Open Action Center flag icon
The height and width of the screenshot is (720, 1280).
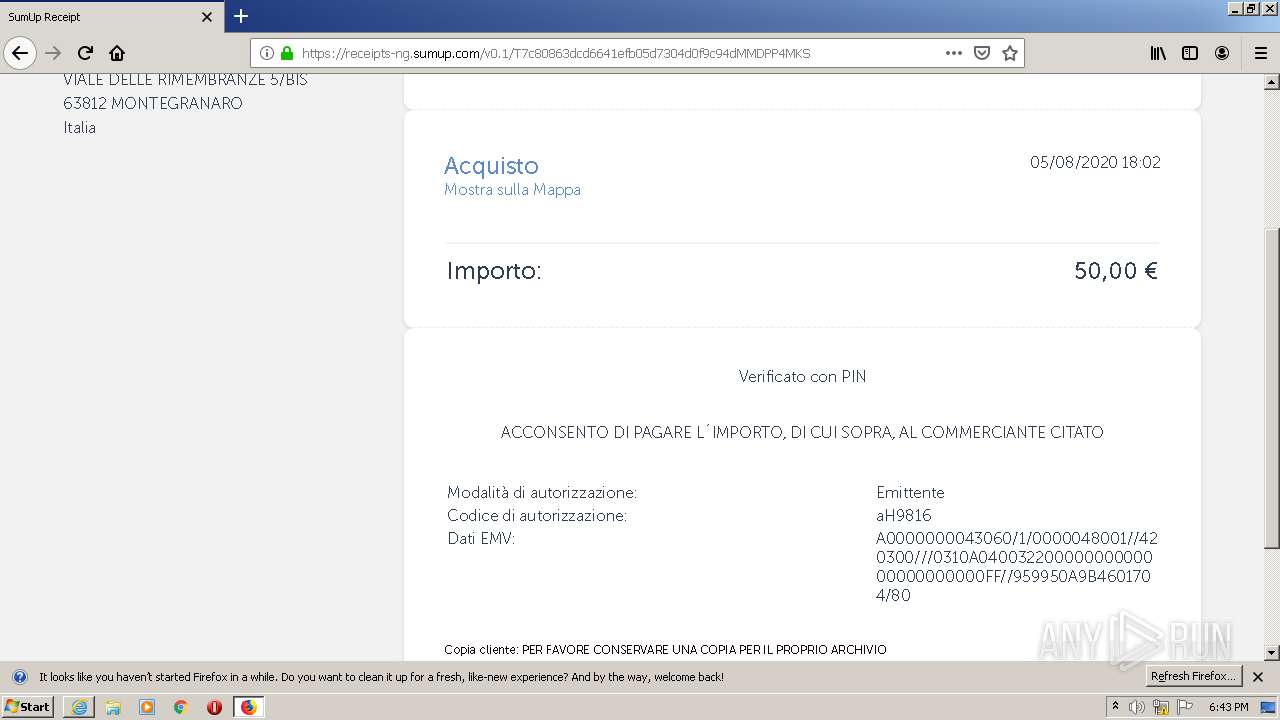[1185, 707]
